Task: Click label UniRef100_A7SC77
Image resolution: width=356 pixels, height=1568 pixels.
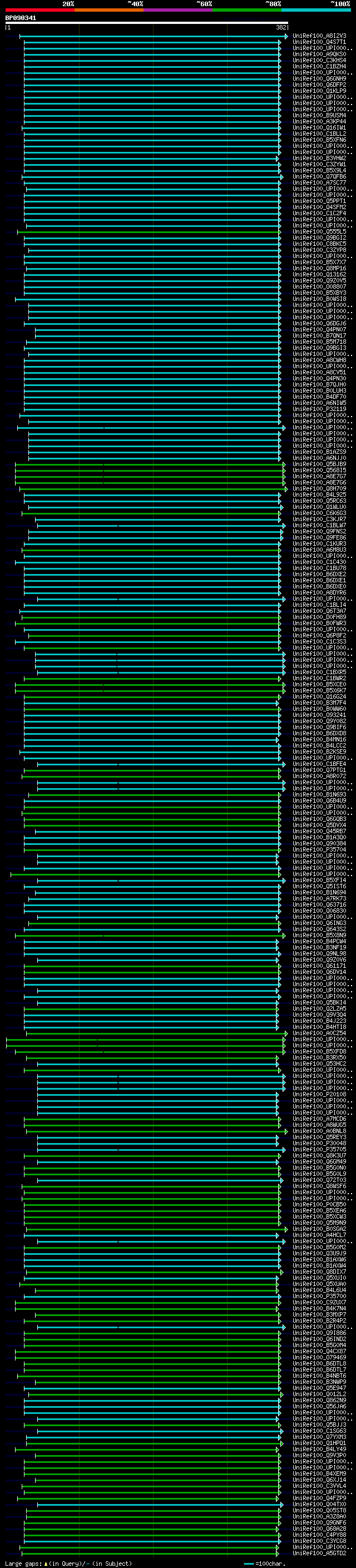Action: [x=319, y=182]
